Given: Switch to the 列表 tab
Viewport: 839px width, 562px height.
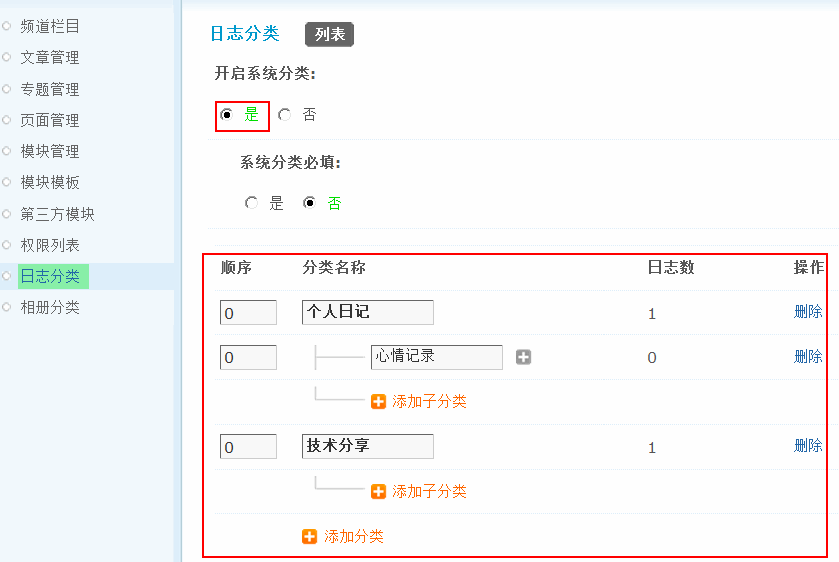Looking at the screenshot, I should tap(330, 34).
